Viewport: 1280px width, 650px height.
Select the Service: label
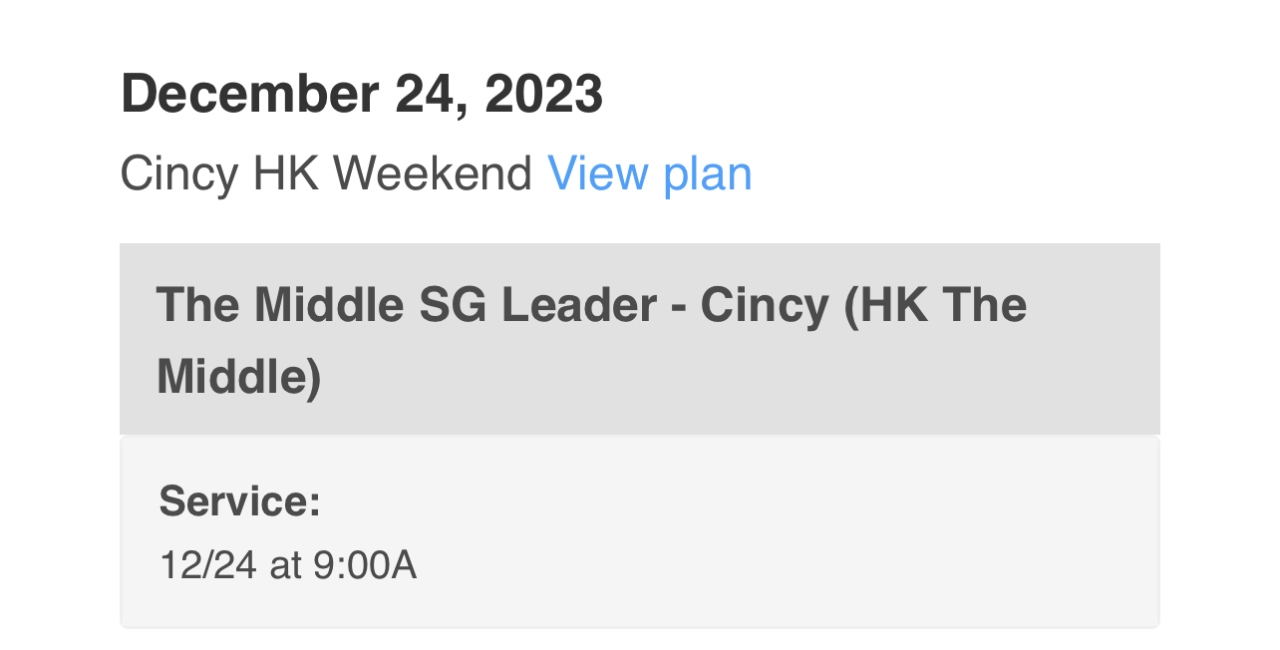[239, 501]
